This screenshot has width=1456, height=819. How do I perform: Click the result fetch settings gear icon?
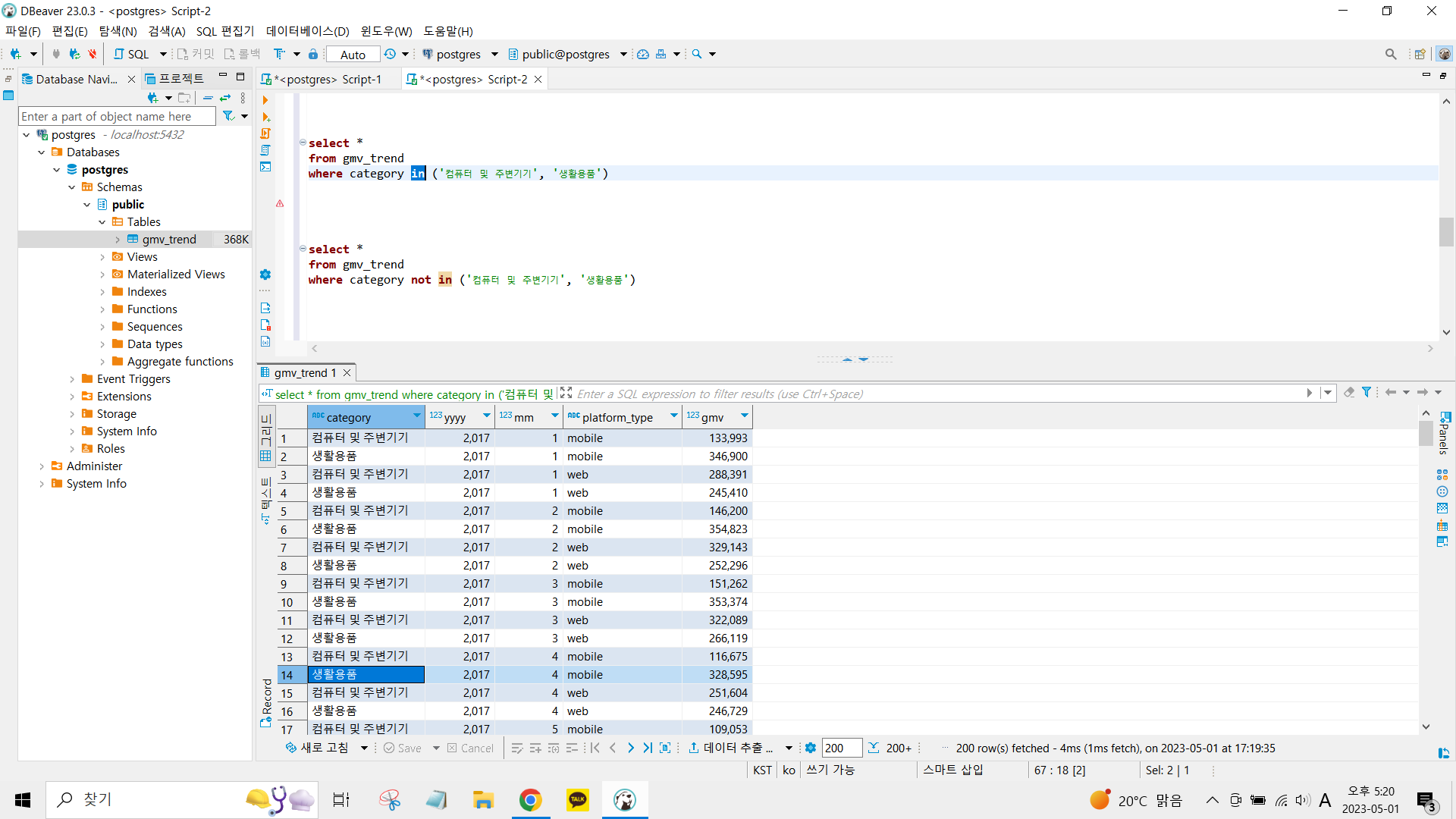(x=810, y=748)
